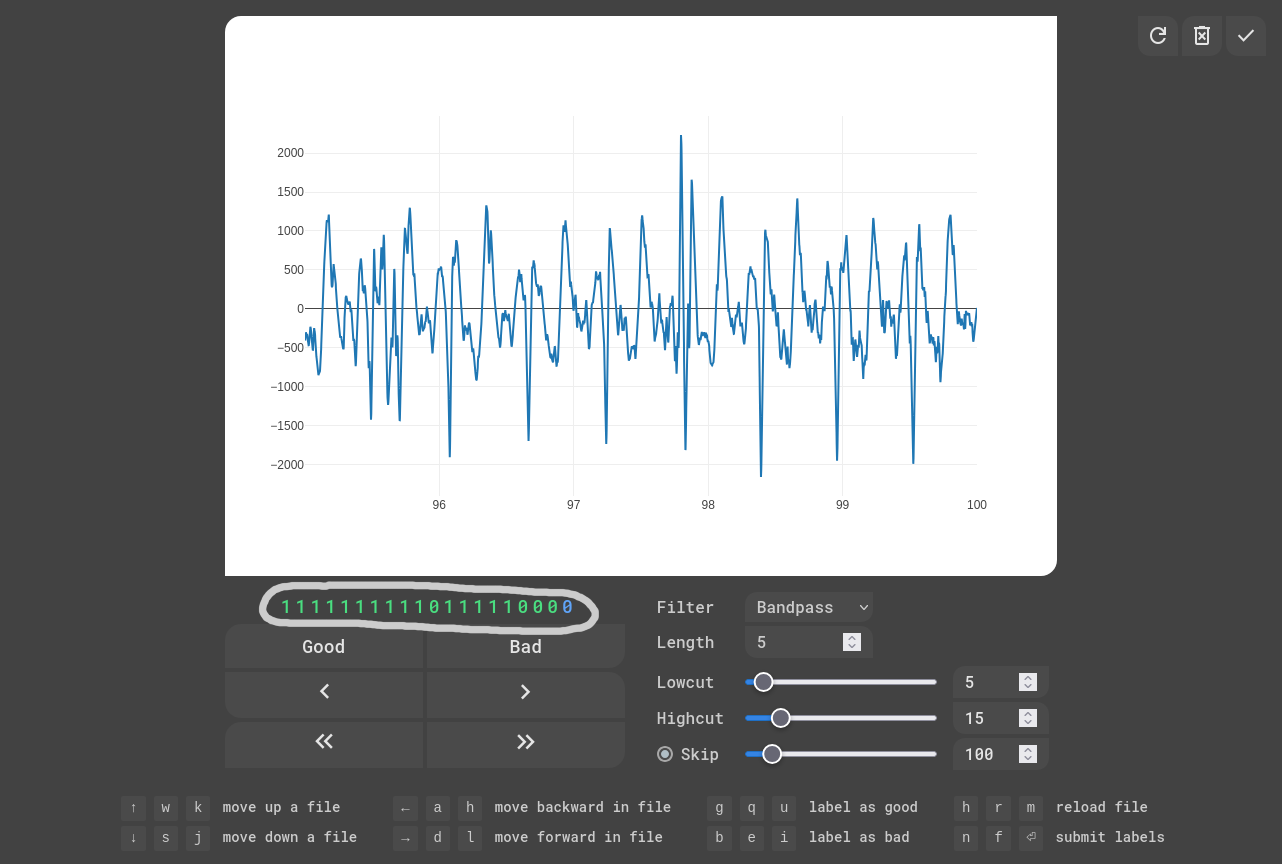Click the Skip slider handle
This screenshot has width=1282, height=864.
pos(772,754)
